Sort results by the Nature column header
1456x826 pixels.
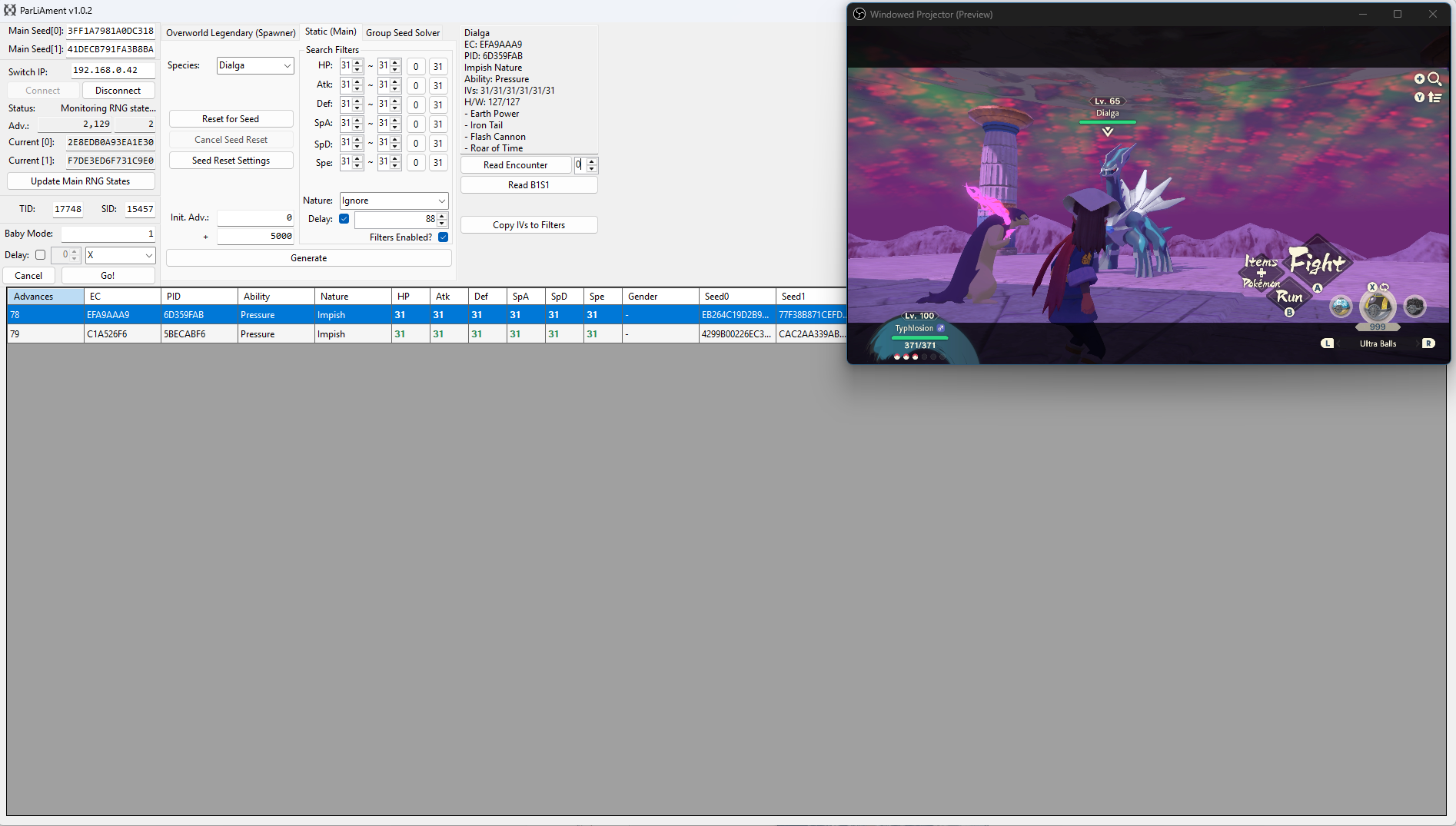(353, 297)
